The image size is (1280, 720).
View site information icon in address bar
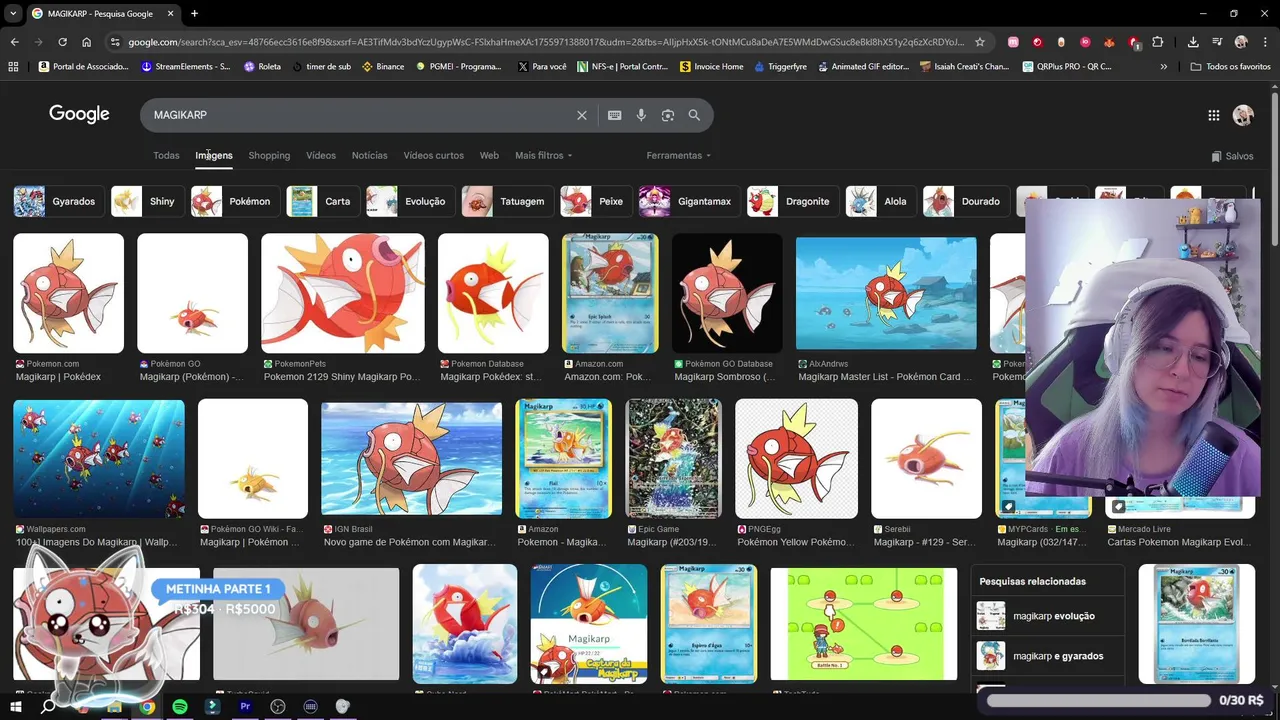pos(115,42)
